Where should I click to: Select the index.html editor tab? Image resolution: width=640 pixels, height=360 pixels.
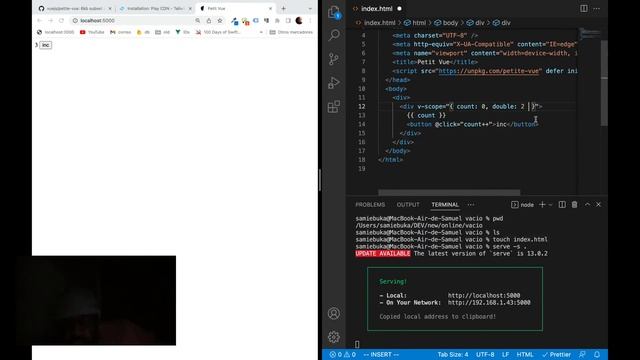tap(377, 8)
